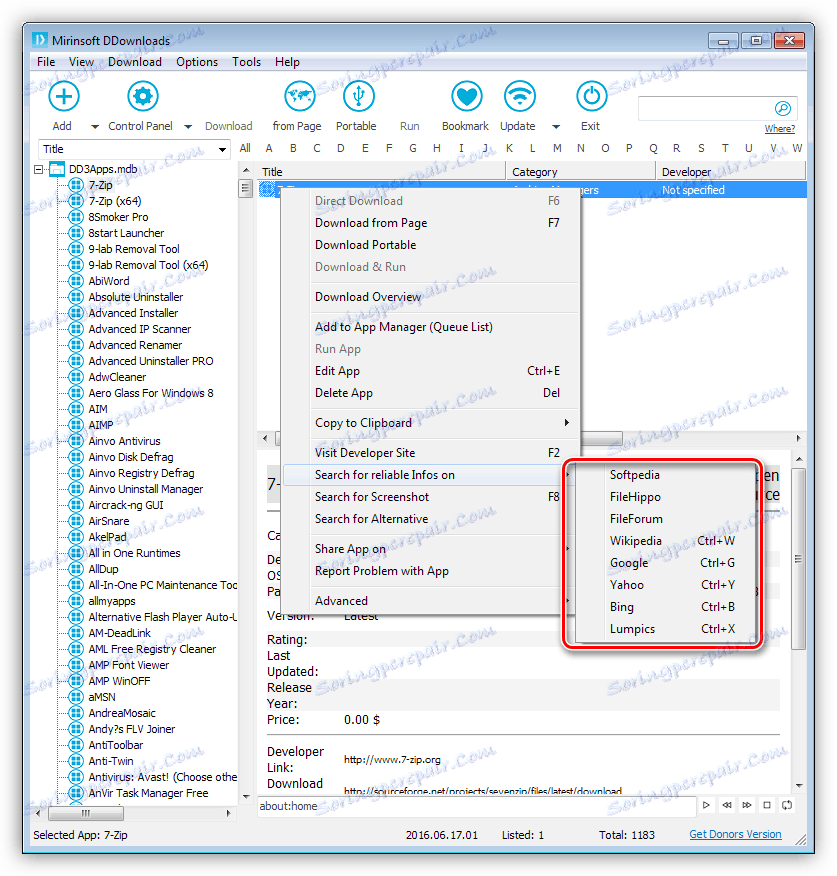
Task: Click the from Page globe icon
Action: pos(299,97)
